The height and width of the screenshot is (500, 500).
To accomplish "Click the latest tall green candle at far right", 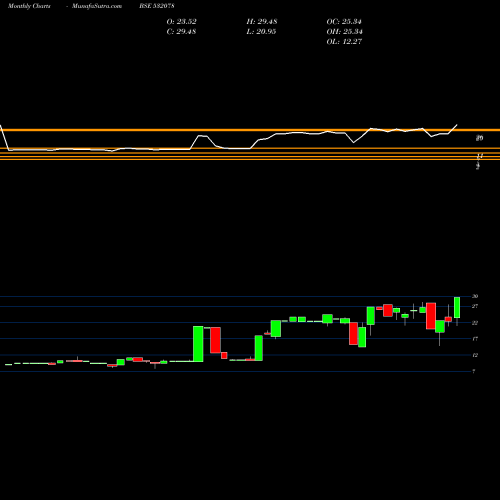I will 457,308.
